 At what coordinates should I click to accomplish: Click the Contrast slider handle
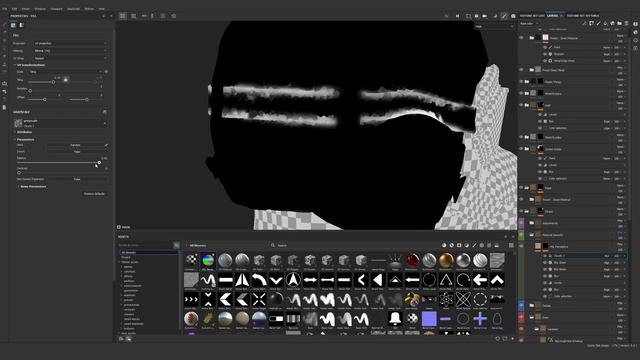19,173
